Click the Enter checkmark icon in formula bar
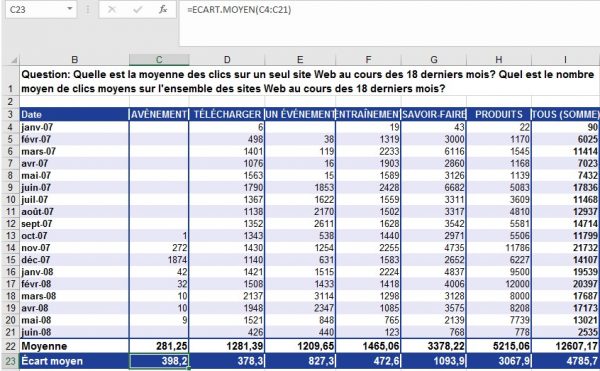Image resolution: width=600 pixels, height=371 pixels. pos(138,9)
